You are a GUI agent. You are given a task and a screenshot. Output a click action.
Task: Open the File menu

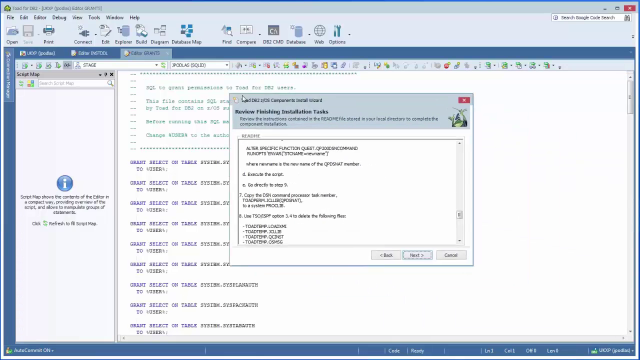tap(10, 18)
